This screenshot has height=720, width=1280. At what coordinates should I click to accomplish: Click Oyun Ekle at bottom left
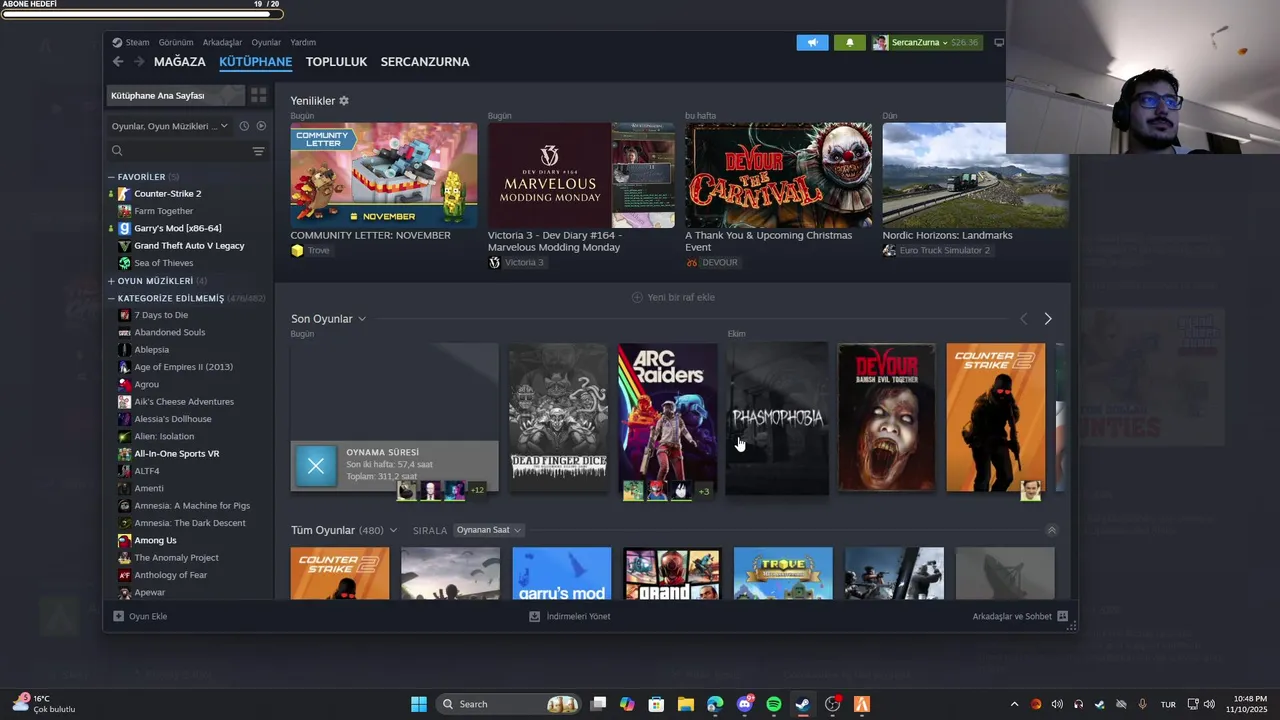click(x=140, y=617)
